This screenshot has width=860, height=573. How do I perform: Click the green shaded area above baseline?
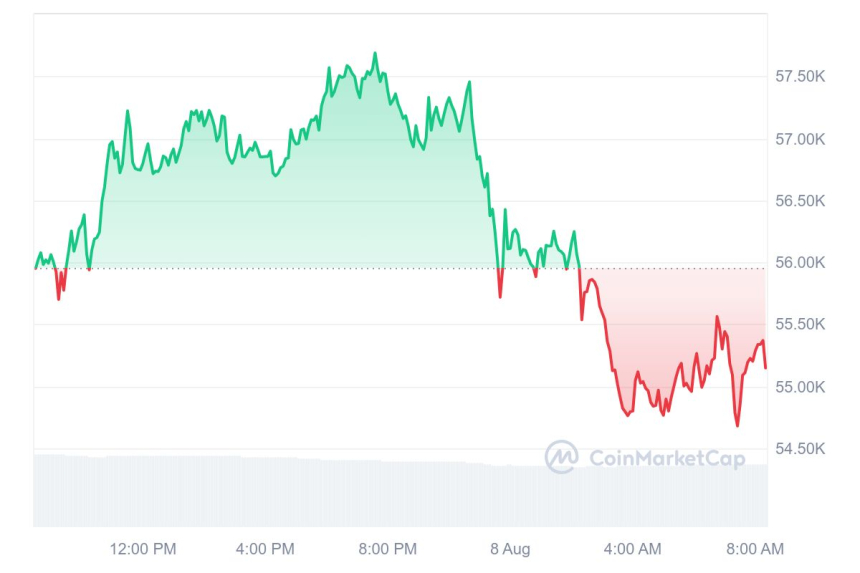coord(300,210)
